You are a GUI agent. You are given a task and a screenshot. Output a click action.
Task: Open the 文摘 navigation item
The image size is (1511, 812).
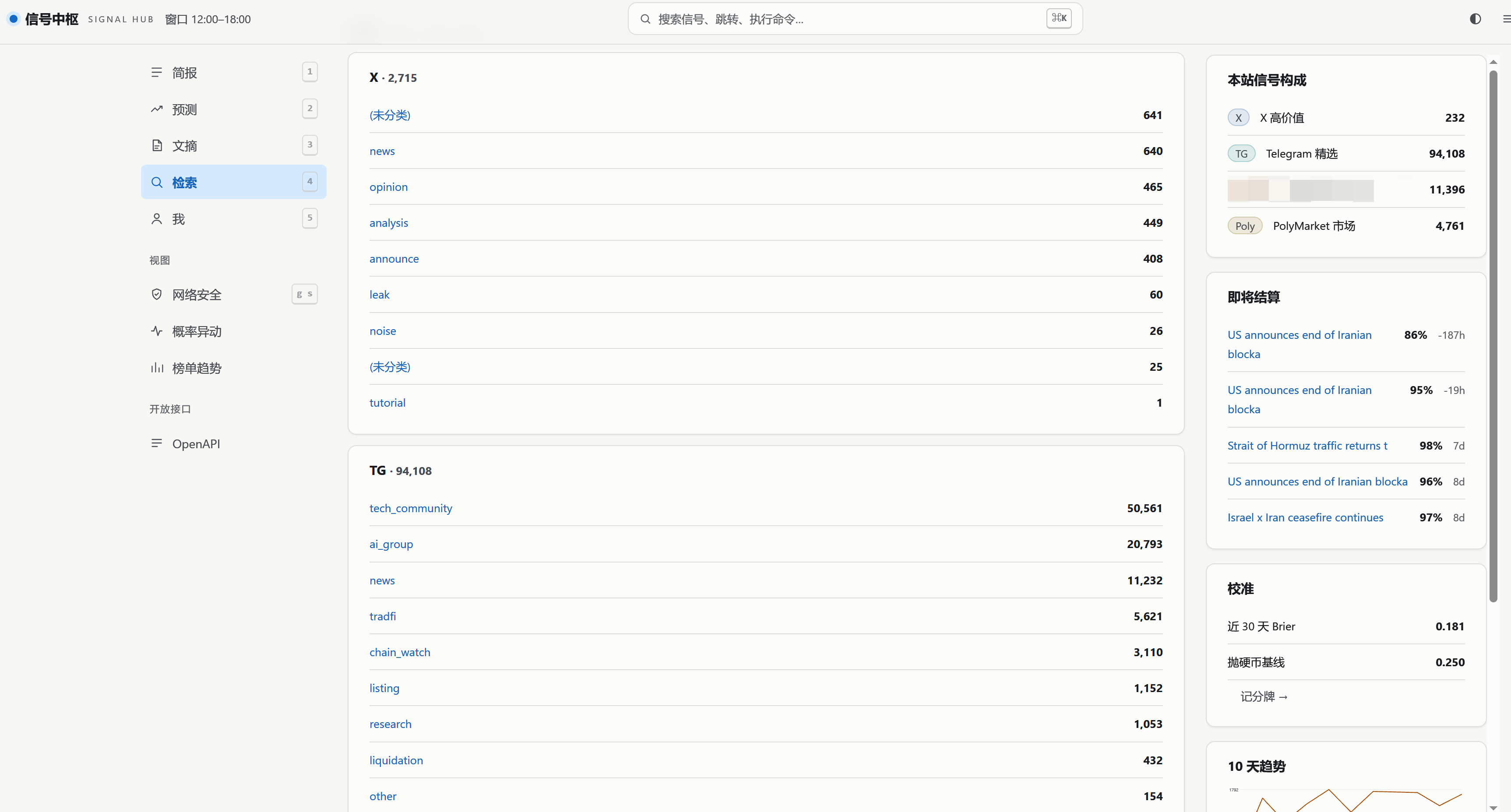233,145
